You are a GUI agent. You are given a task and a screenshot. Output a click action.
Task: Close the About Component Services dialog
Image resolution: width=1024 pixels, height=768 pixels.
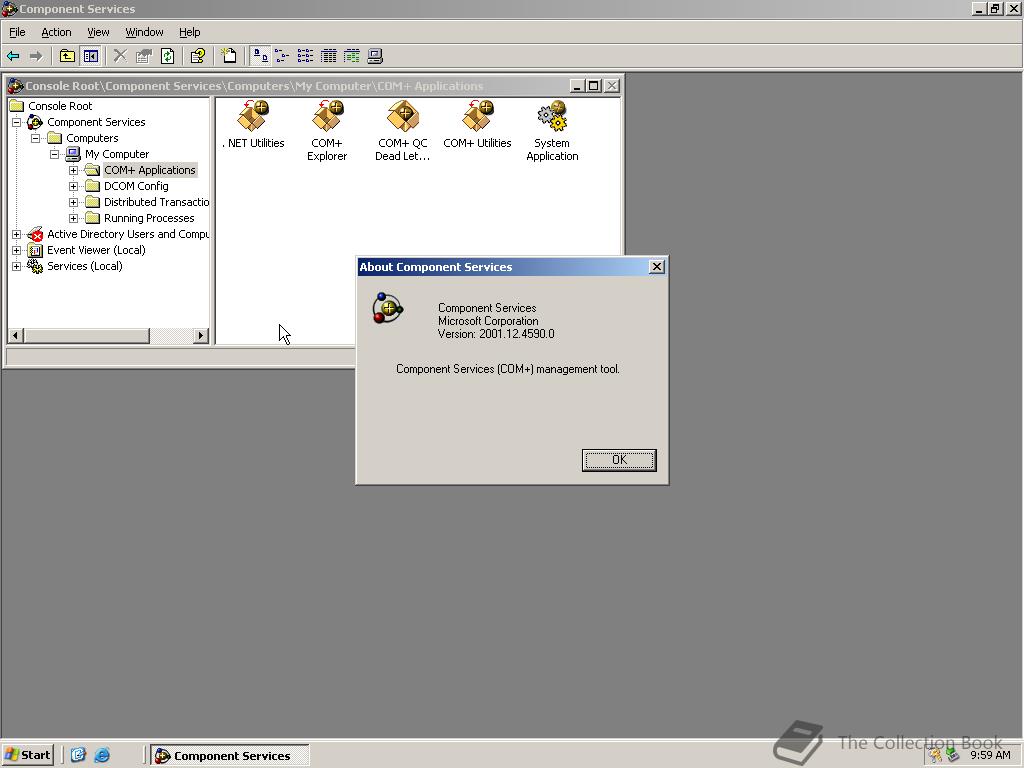[x=657, y=266]
